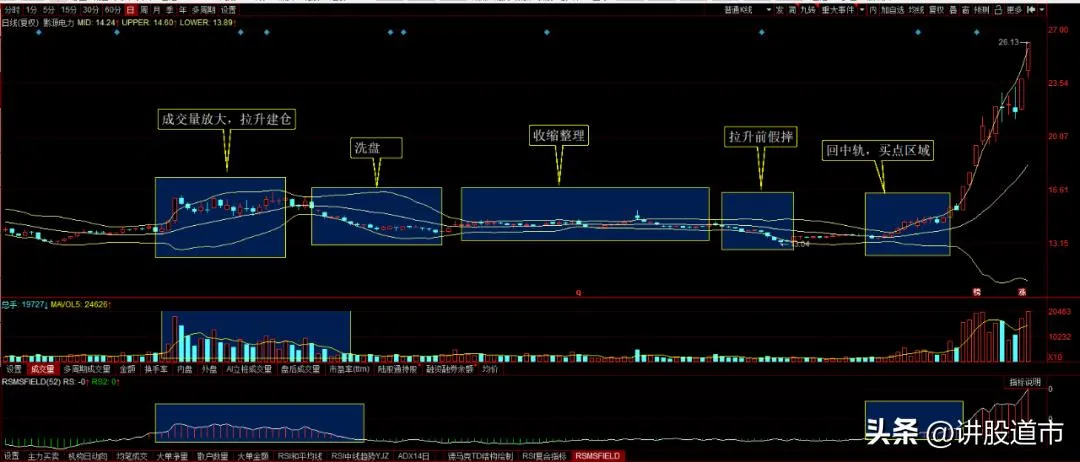Click the 发 icon in top toolbar

pos(779,10)
